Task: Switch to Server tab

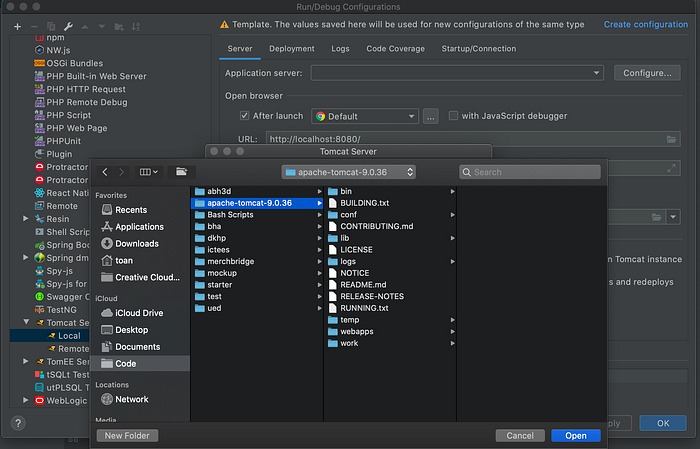Action: (240, 49)
